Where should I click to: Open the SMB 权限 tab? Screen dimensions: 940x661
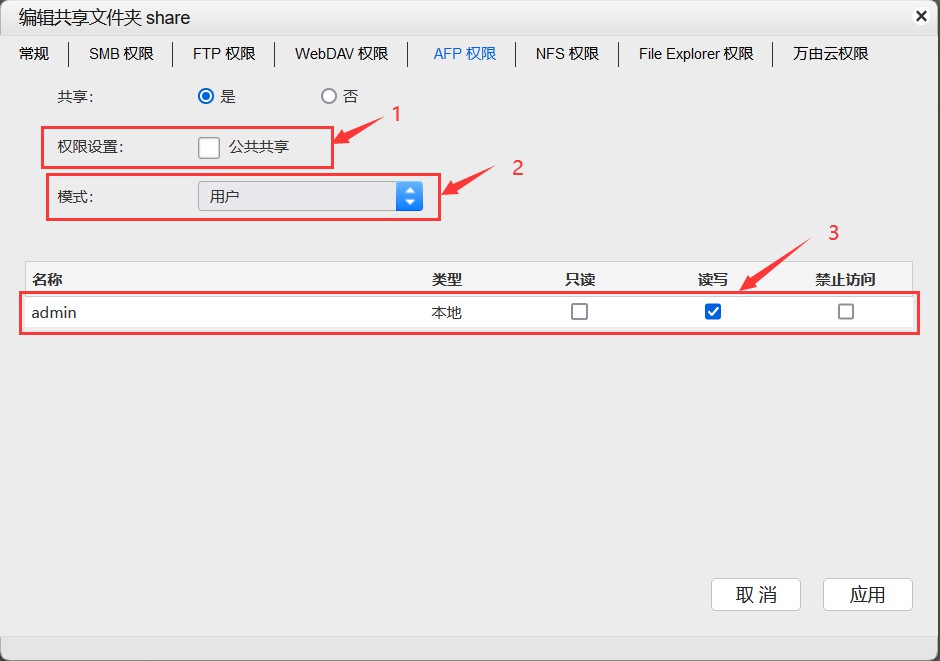(x=121, y=54)
